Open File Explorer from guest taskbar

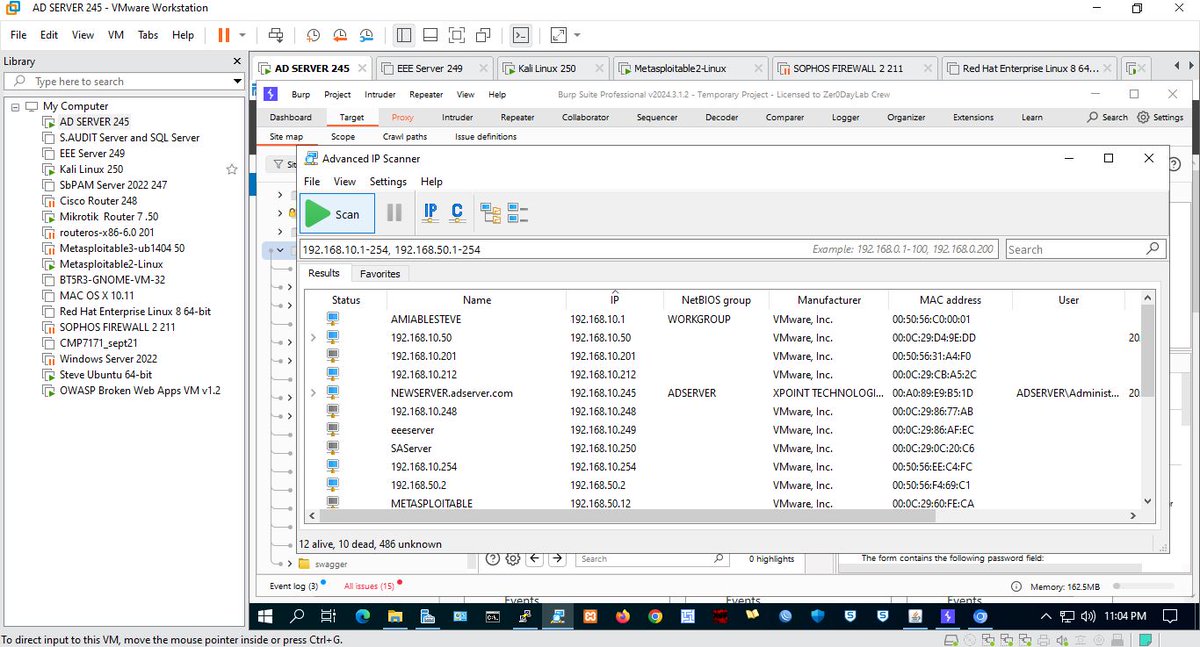tap(395, 616)
